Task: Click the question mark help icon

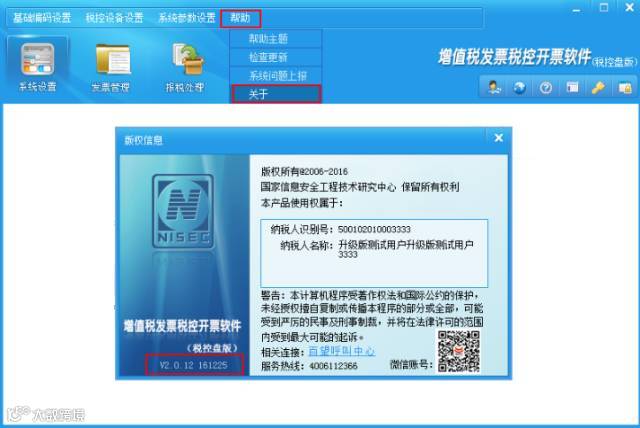Action: point(546,88)
